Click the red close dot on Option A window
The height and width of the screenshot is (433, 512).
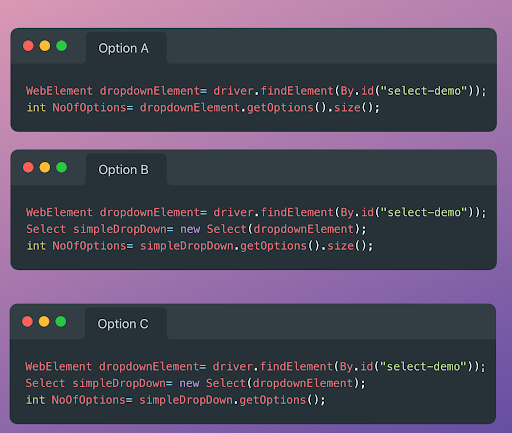28,46
